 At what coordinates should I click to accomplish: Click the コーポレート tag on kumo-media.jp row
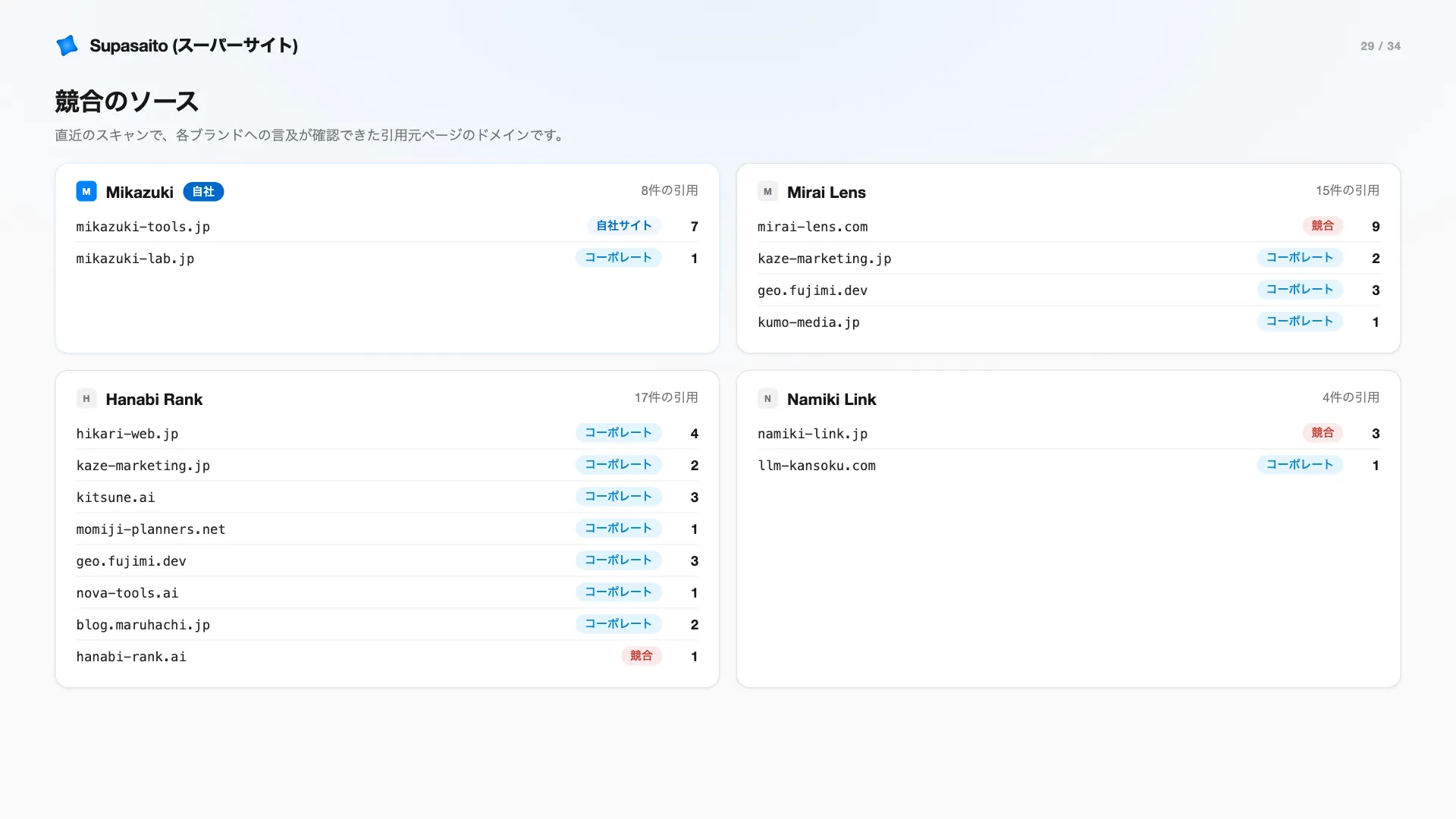point(1300,322)
